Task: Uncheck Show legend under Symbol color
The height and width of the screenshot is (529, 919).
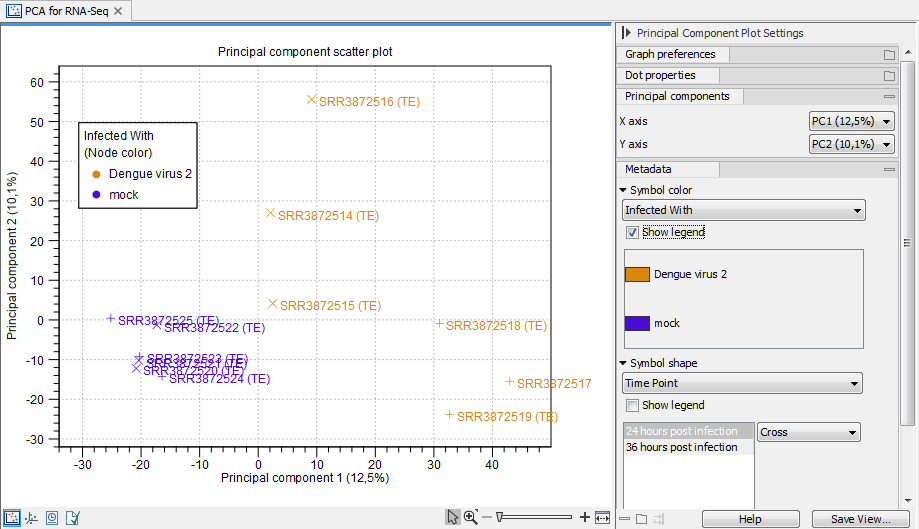Action: click(632, 232)
